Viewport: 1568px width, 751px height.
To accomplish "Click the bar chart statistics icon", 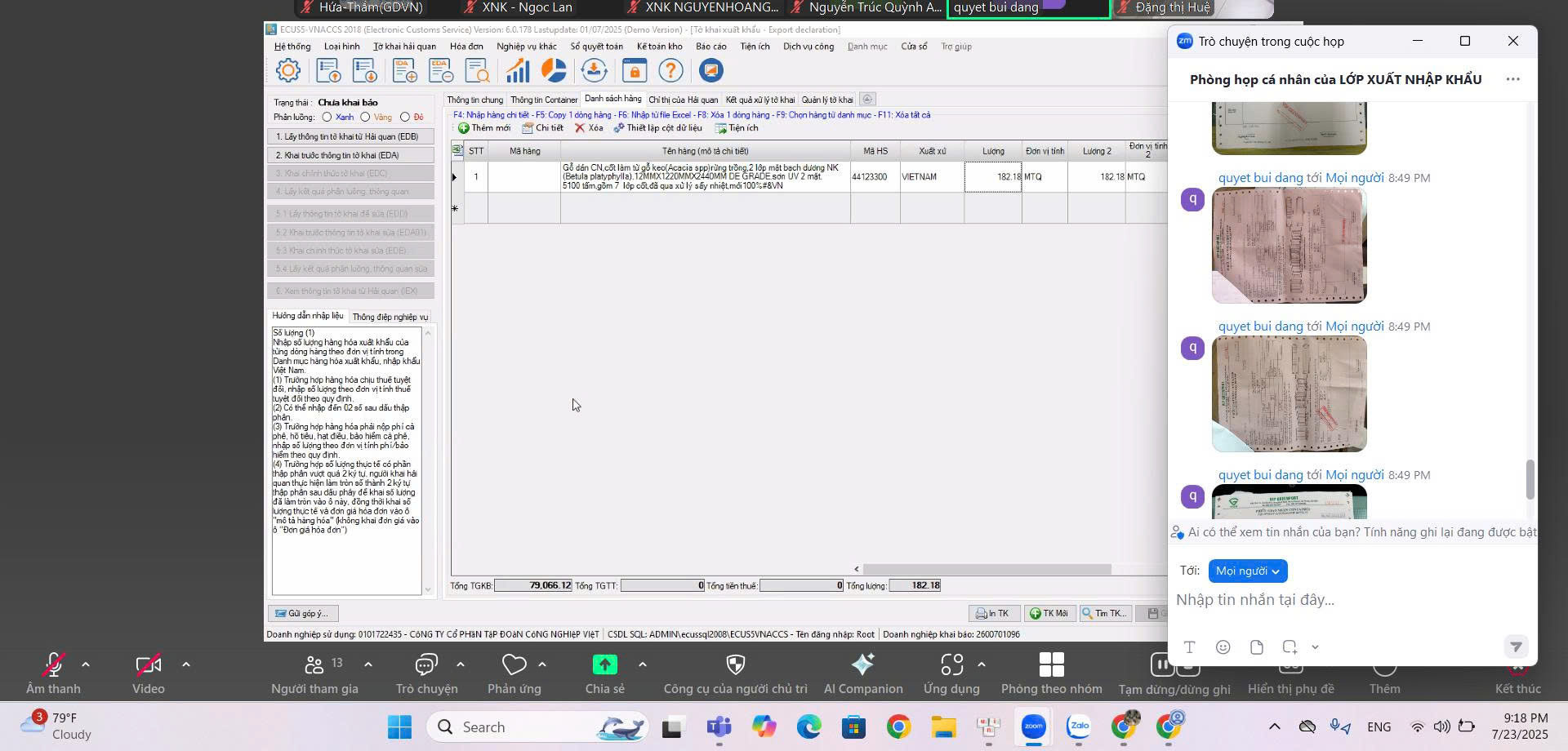I will click(x=517, y=71).
